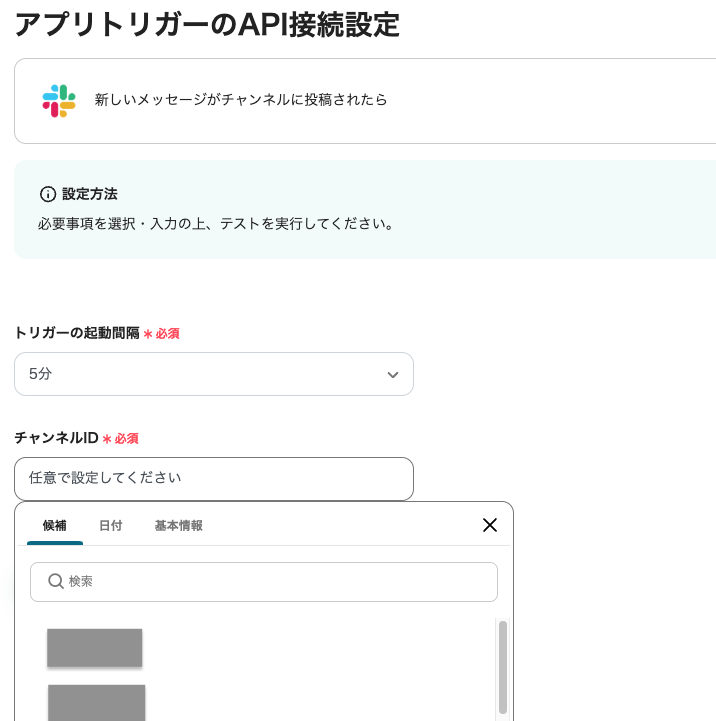Open the 日付 tab
This screenshot has height=721, width=716.
[x=110, y=525]
